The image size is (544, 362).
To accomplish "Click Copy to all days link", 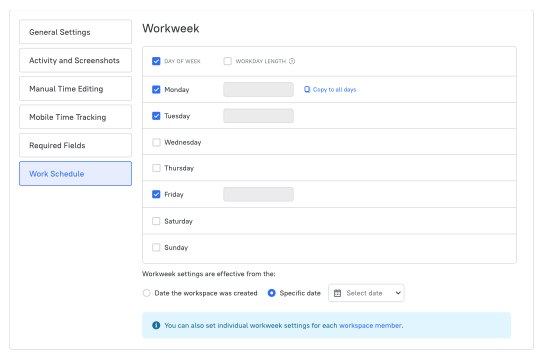I will (x=334, y=90).
